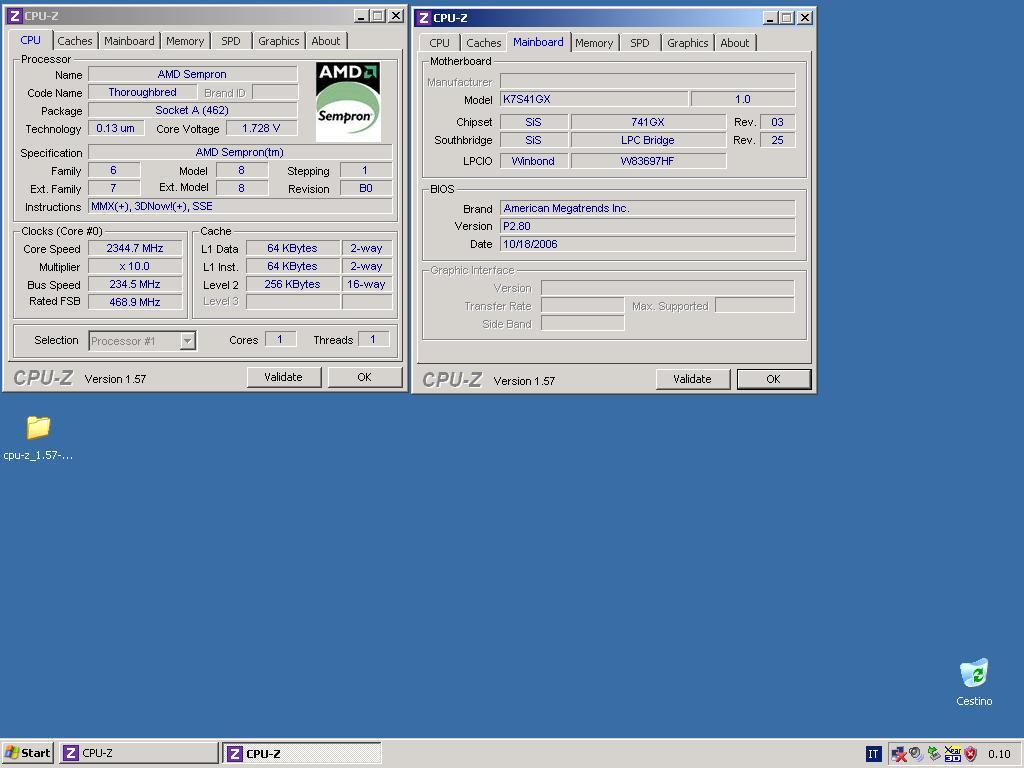Click OK in the right CPU-Z window
The image size is (1024, 768).
pos(773,379)
